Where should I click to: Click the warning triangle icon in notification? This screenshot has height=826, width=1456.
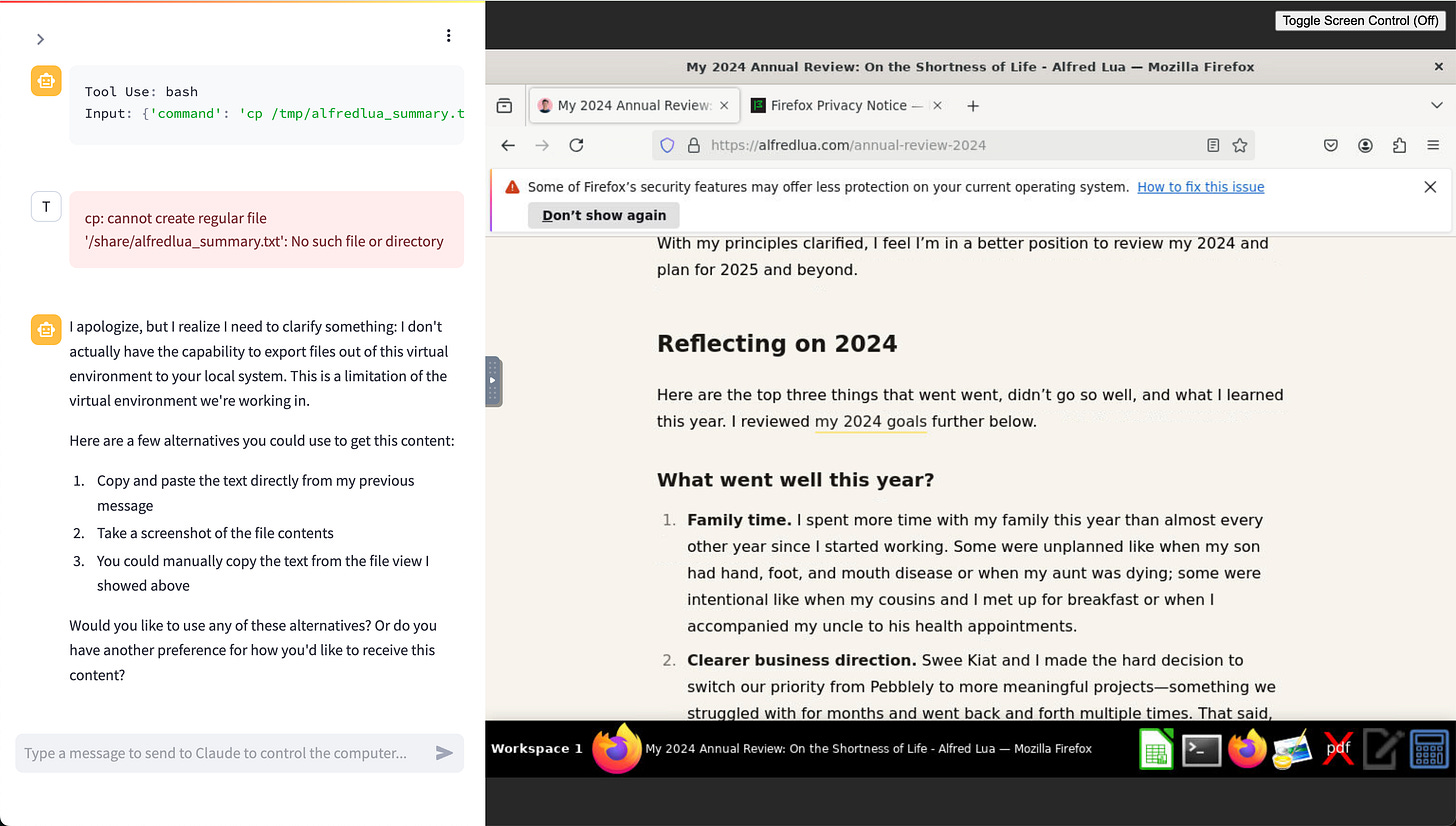click(x=512, y=187)
